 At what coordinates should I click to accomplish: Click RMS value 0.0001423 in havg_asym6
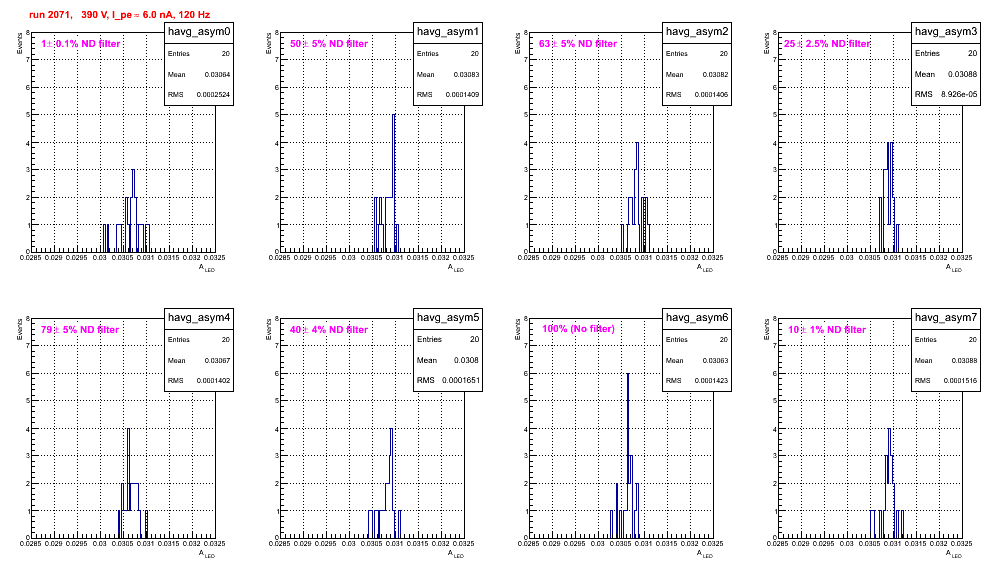coord(711,381)
